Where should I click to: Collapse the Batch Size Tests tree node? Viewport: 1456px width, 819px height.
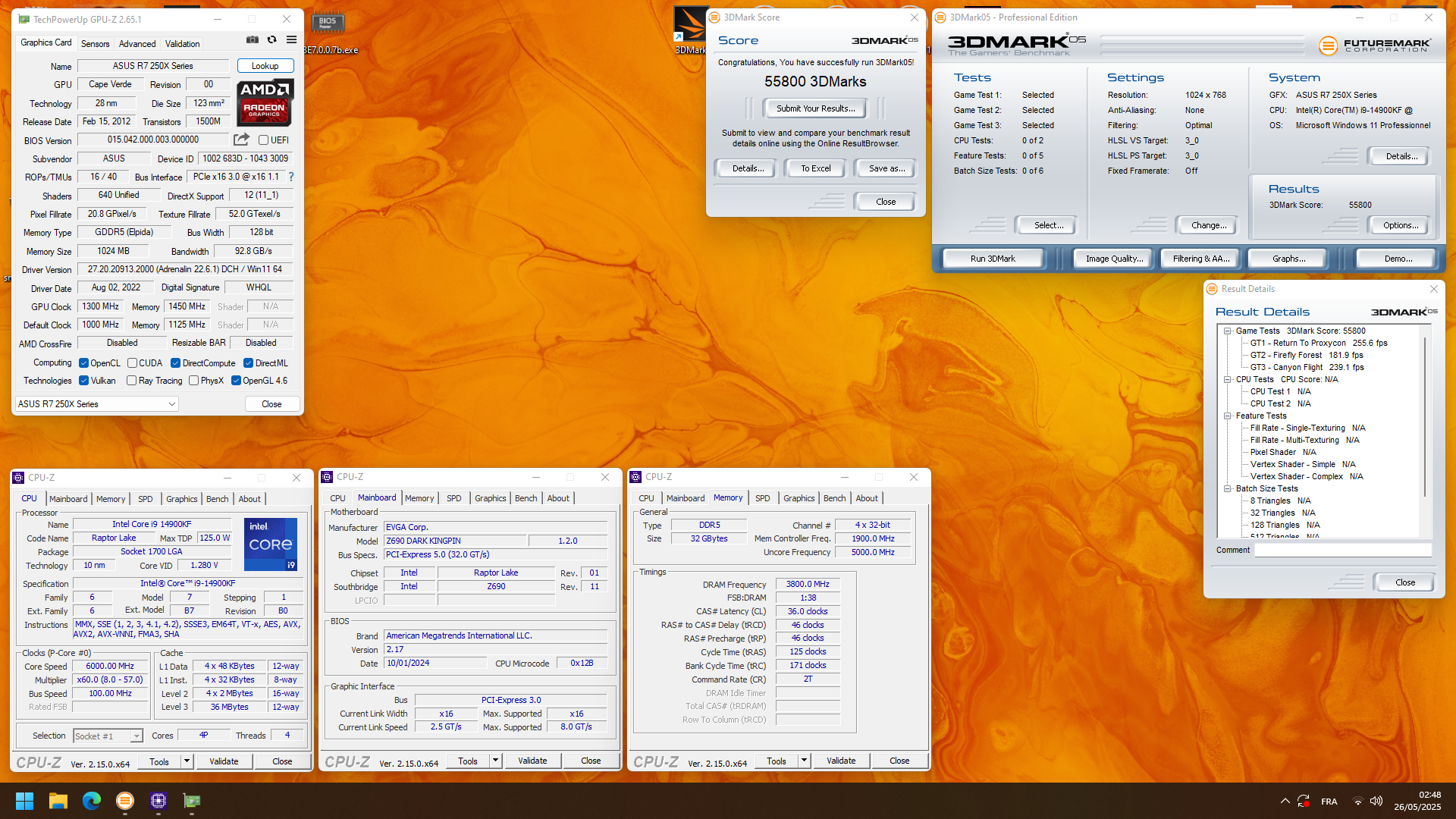pos(1227,488)
